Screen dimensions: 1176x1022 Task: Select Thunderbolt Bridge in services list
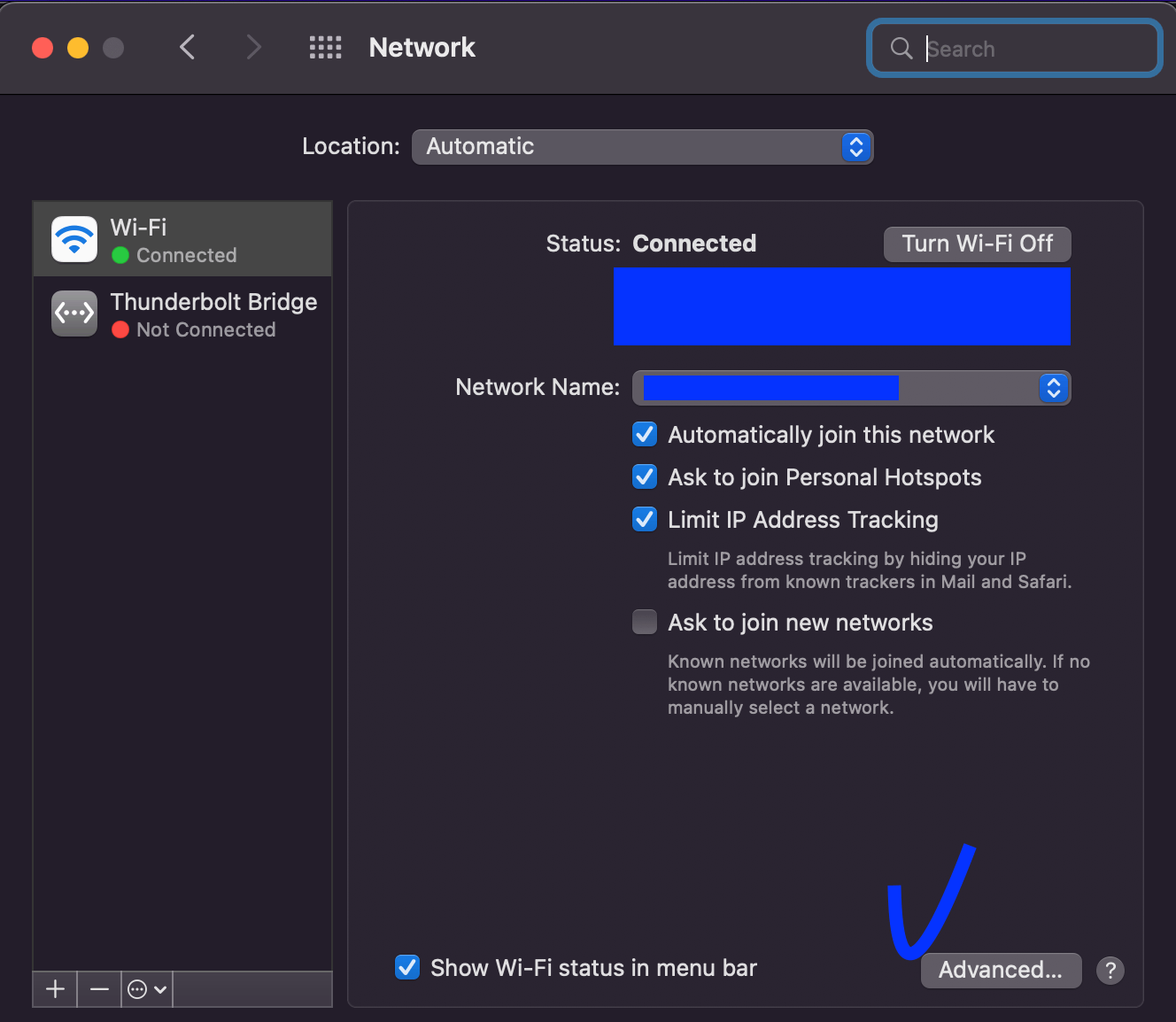(x=182, y=314)
